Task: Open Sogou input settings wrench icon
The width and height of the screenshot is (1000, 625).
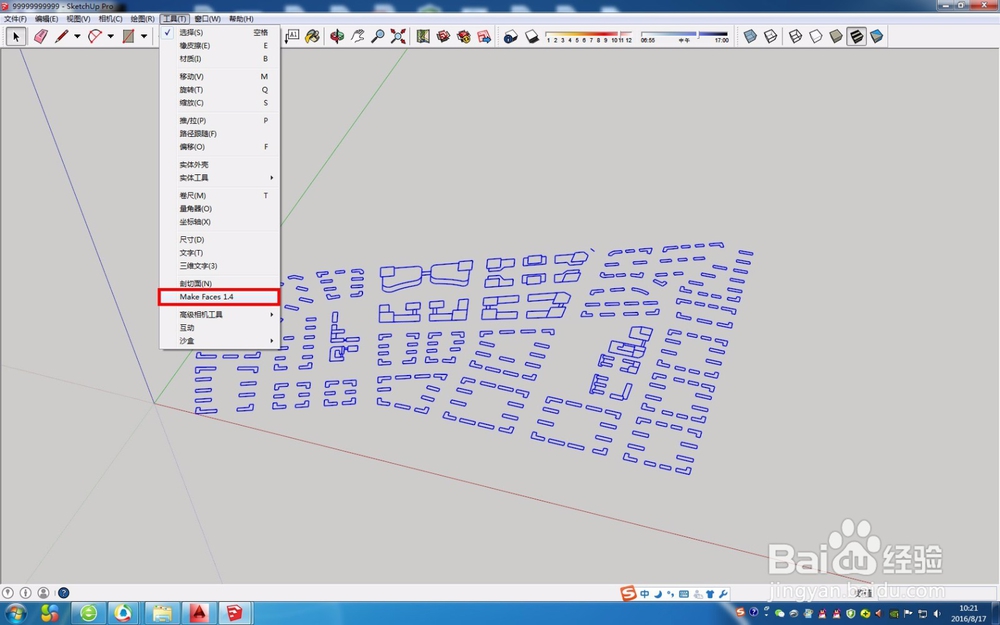Action: click(x=723, y=594)
